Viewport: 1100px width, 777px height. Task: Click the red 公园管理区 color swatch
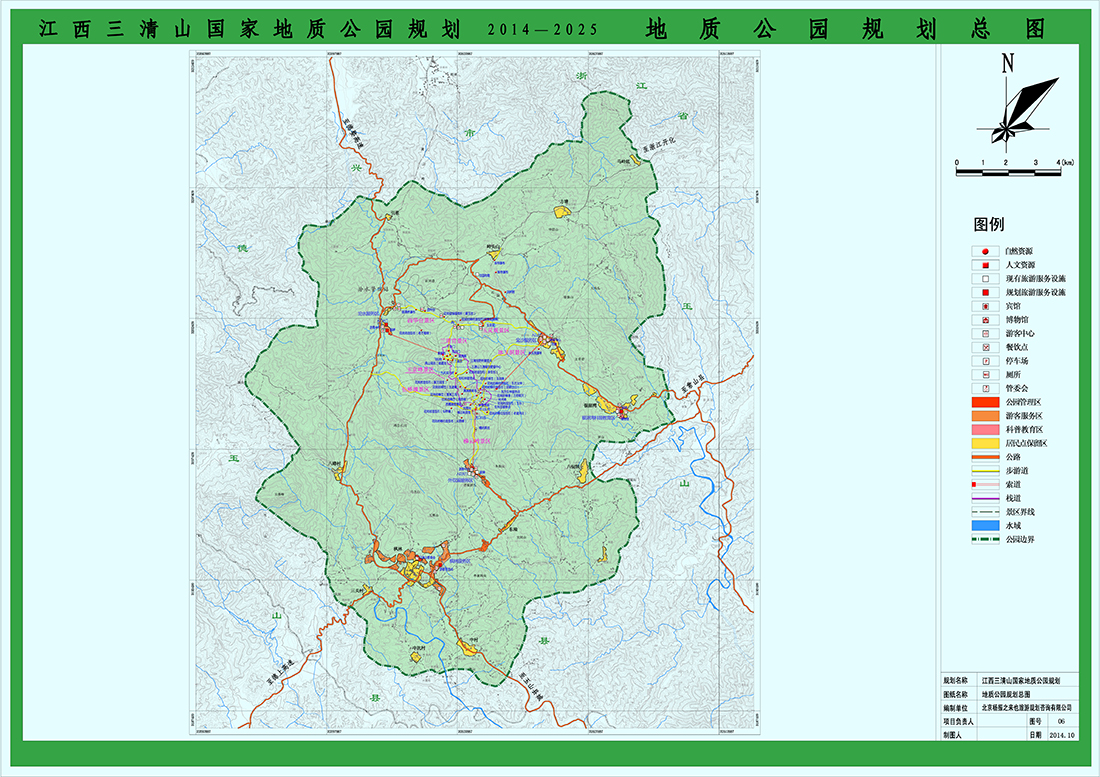985,402
